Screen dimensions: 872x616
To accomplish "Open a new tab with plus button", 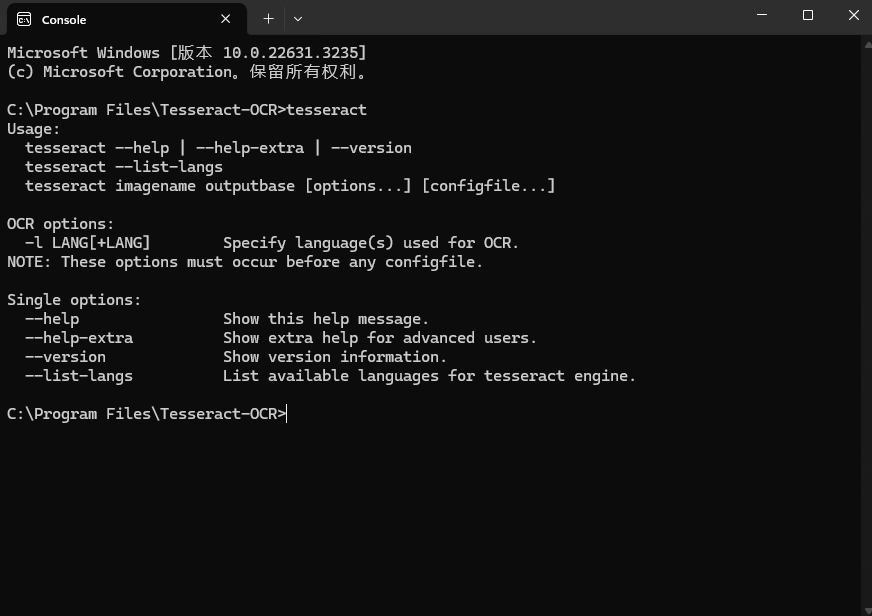I will 268,18.
